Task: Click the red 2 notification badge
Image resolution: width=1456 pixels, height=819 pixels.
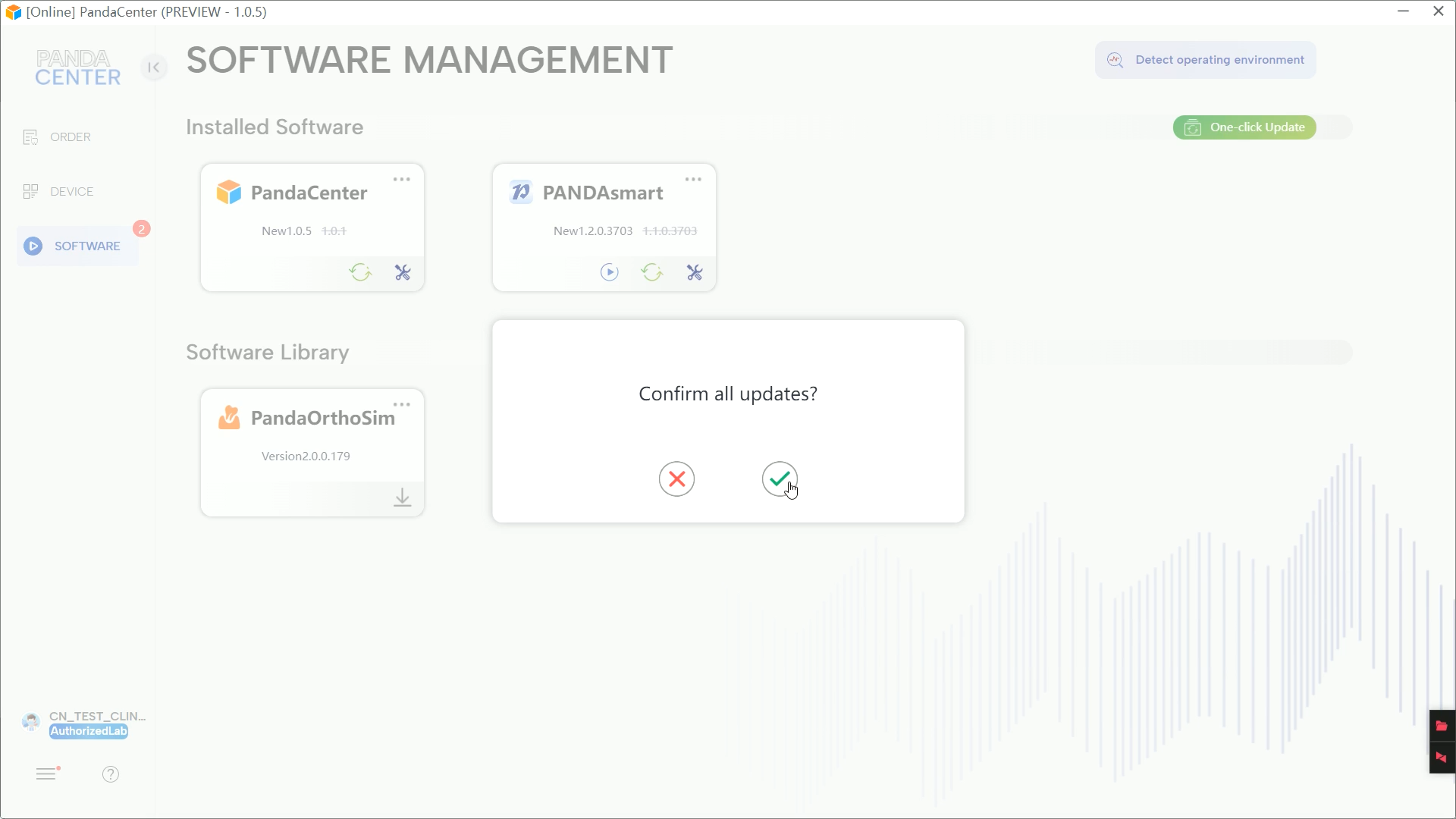Action: 141,229
